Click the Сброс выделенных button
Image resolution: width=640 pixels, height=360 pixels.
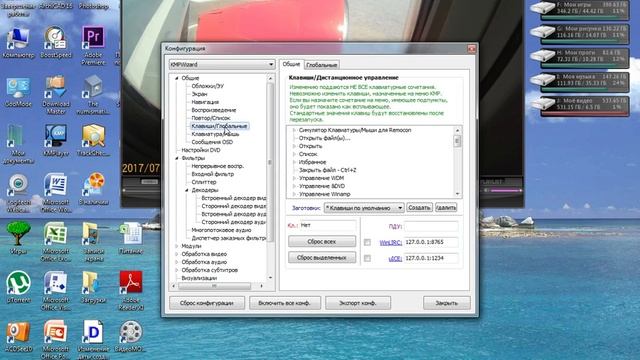click(x=322, y=258)
